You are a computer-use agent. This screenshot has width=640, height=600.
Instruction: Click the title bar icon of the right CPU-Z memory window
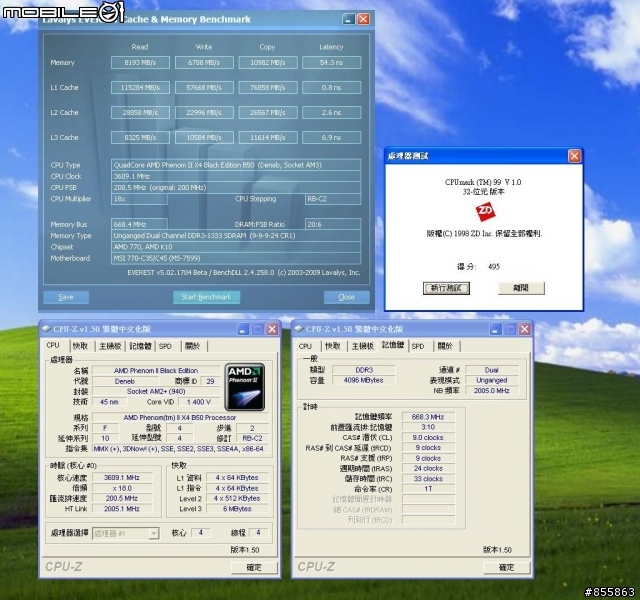[299, 329]
